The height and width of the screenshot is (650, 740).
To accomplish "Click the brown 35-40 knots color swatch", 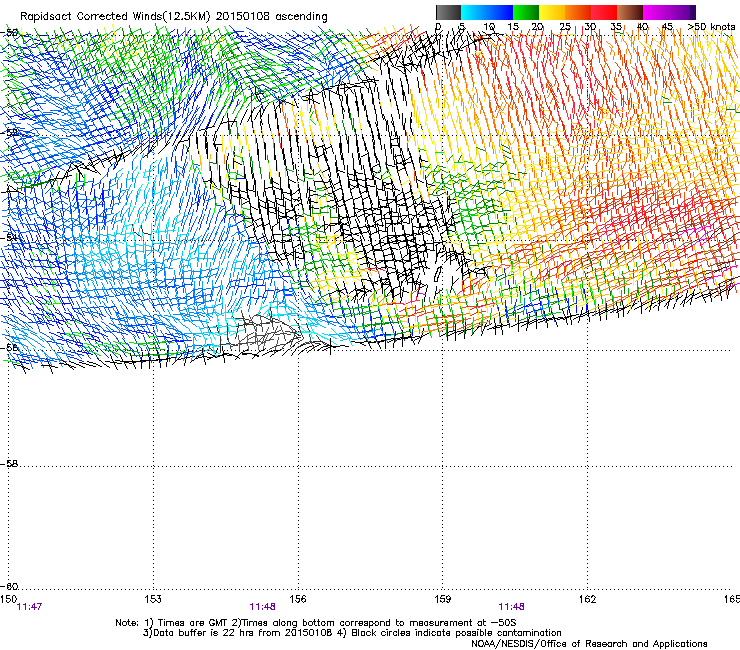I will click(x=630, y=12).
